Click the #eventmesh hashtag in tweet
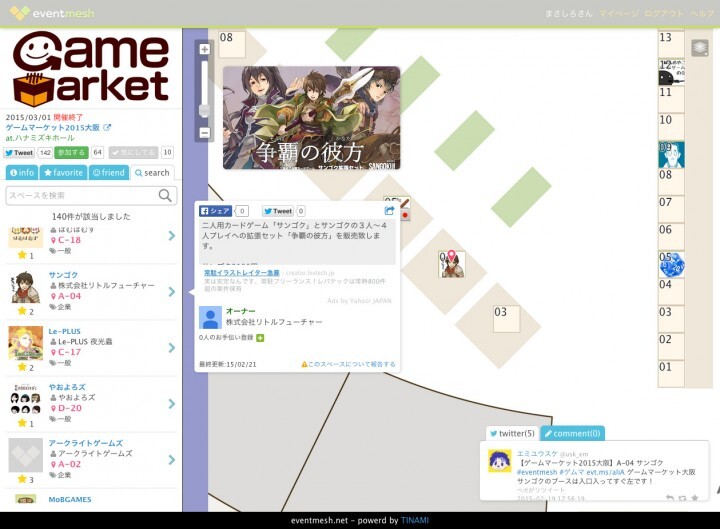 pyautogui.click(x=537, y=472)
